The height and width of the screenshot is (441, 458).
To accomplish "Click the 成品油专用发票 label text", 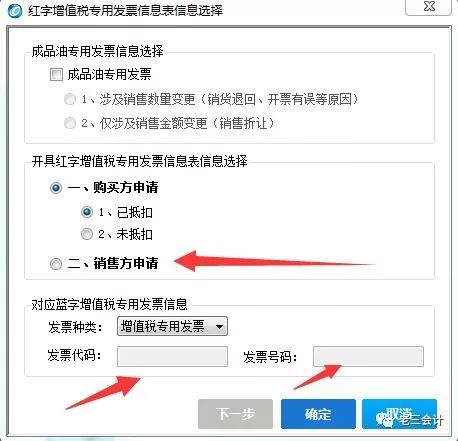I will point(109,74).
